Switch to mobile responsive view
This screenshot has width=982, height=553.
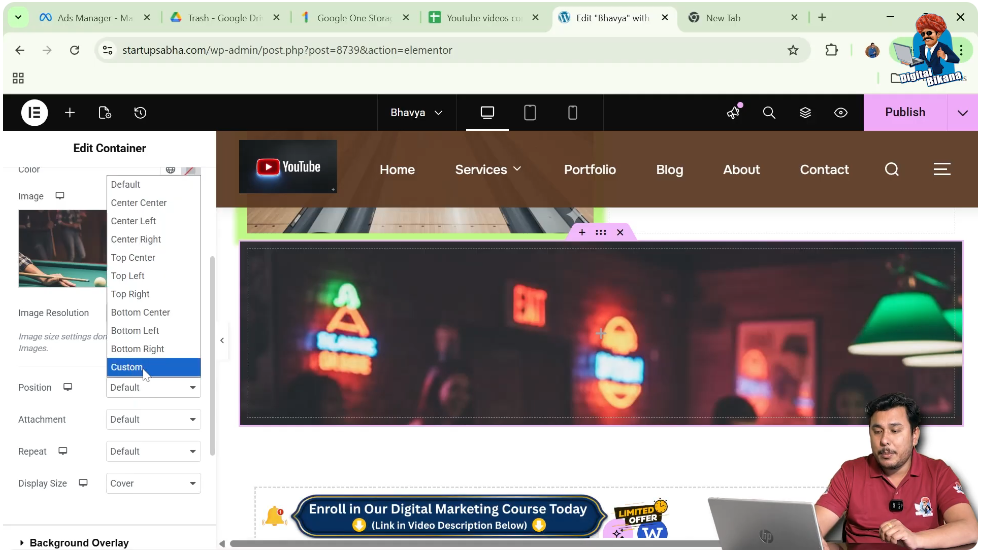tap(573, 113)
